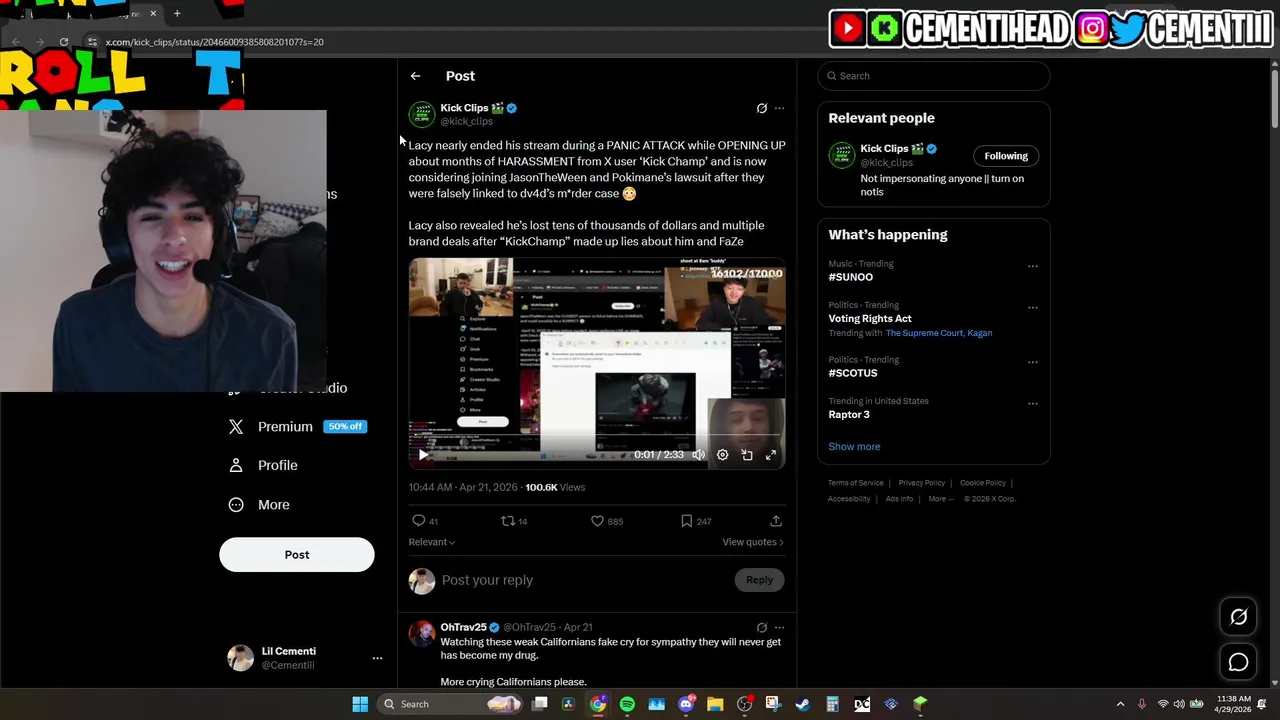Bookmark the post with 247 bookmarks

pyautogui.click(x=696, y=521)
